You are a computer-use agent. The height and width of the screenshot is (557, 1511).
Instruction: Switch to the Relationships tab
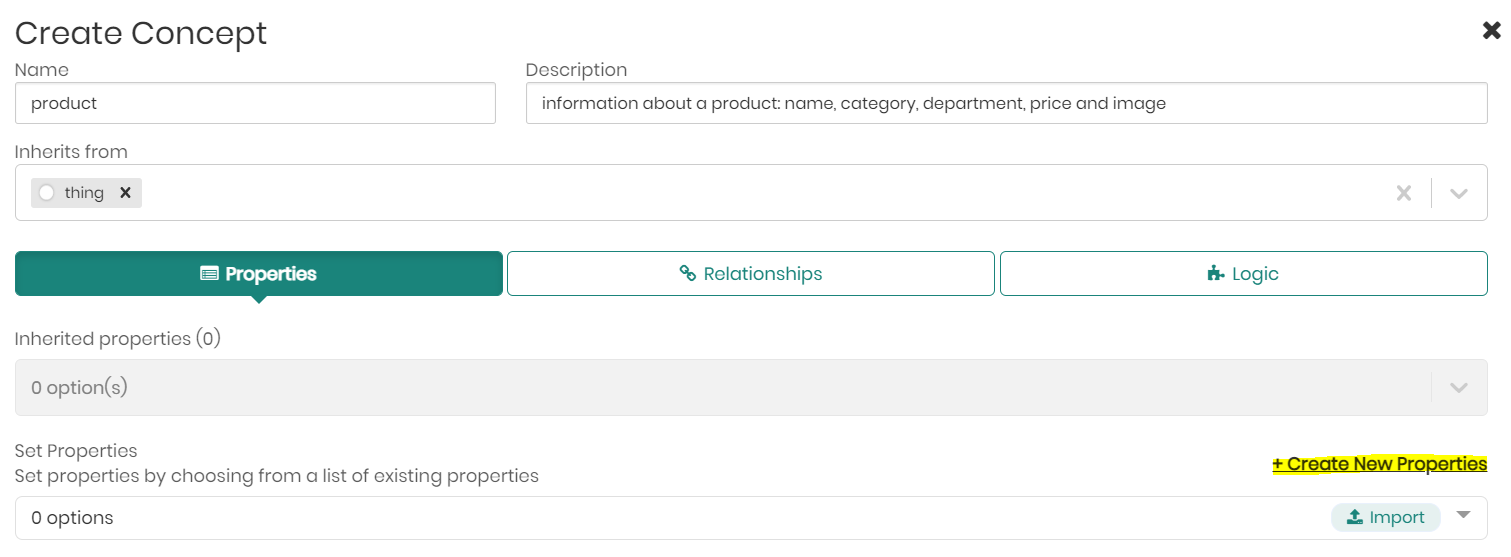(x=751, y=274)
